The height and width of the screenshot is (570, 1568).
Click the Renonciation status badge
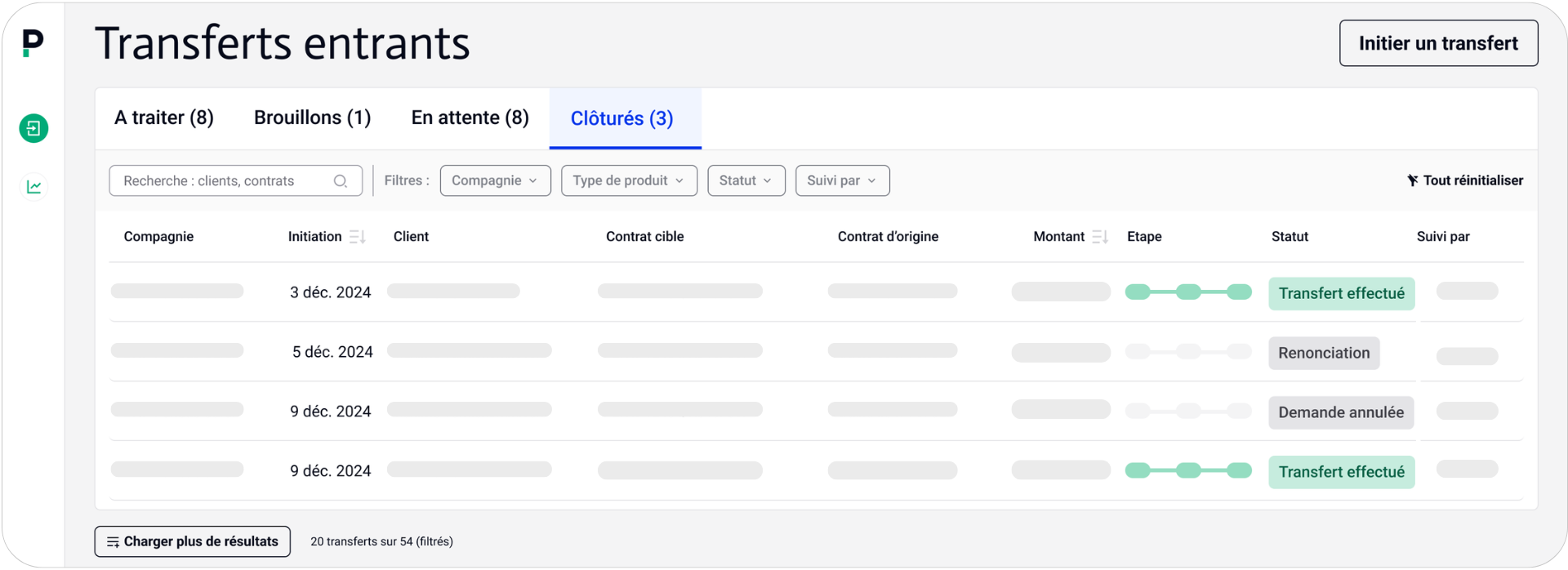1324,354
